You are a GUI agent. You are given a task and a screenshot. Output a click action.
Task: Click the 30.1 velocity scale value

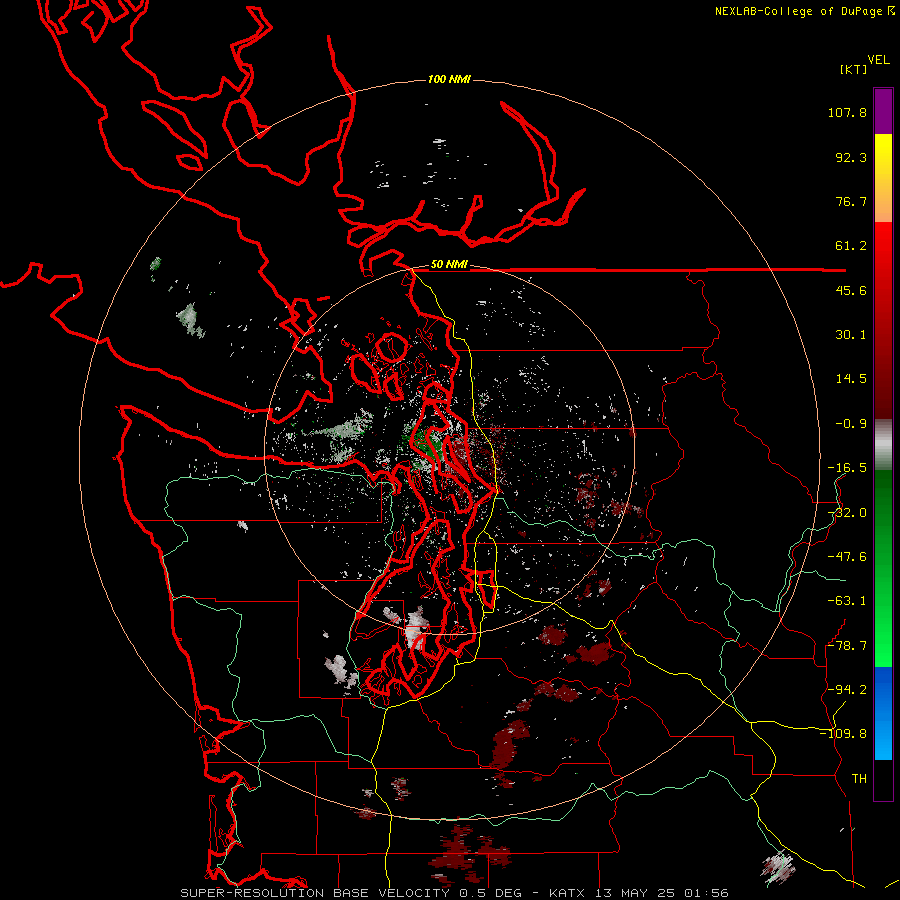click(851, 335)
